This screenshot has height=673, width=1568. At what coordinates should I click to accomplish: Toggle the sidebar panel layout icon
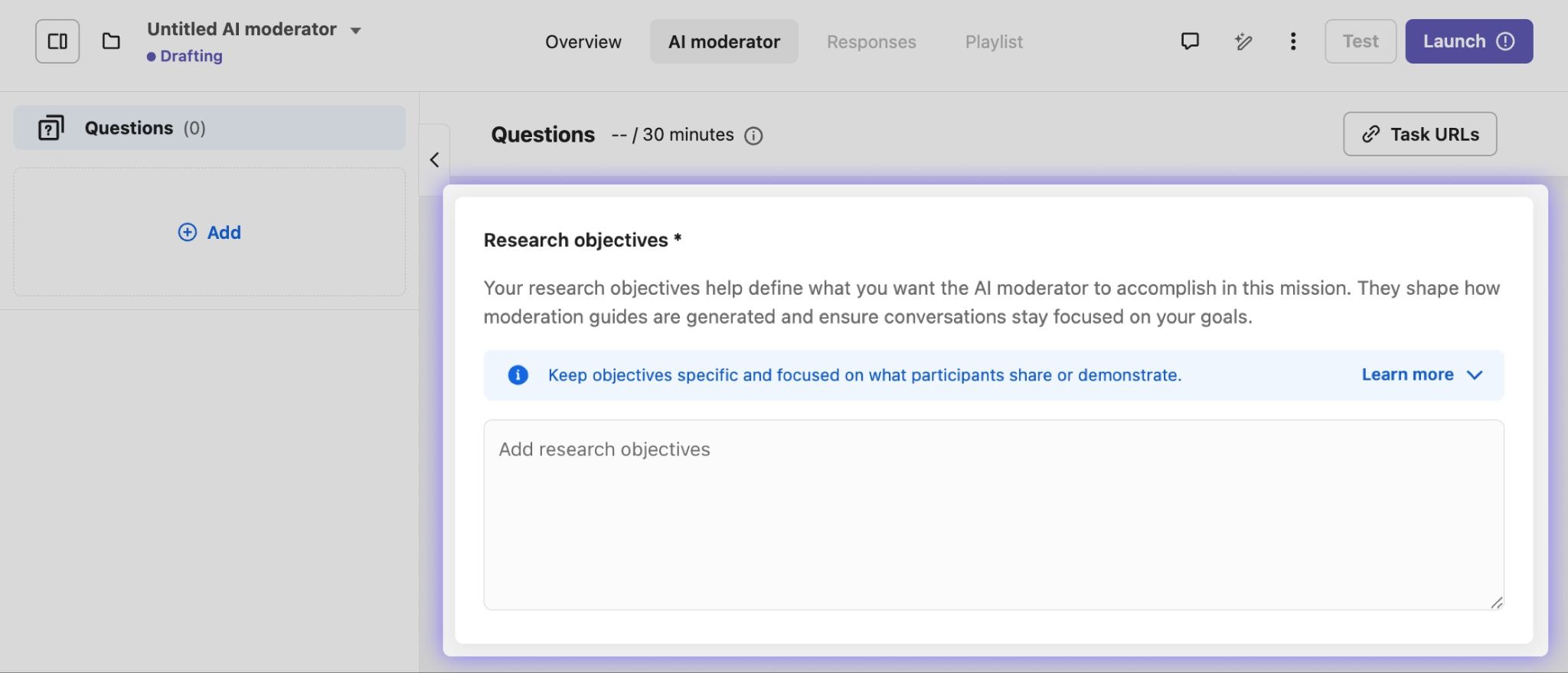tap(57, 41)
